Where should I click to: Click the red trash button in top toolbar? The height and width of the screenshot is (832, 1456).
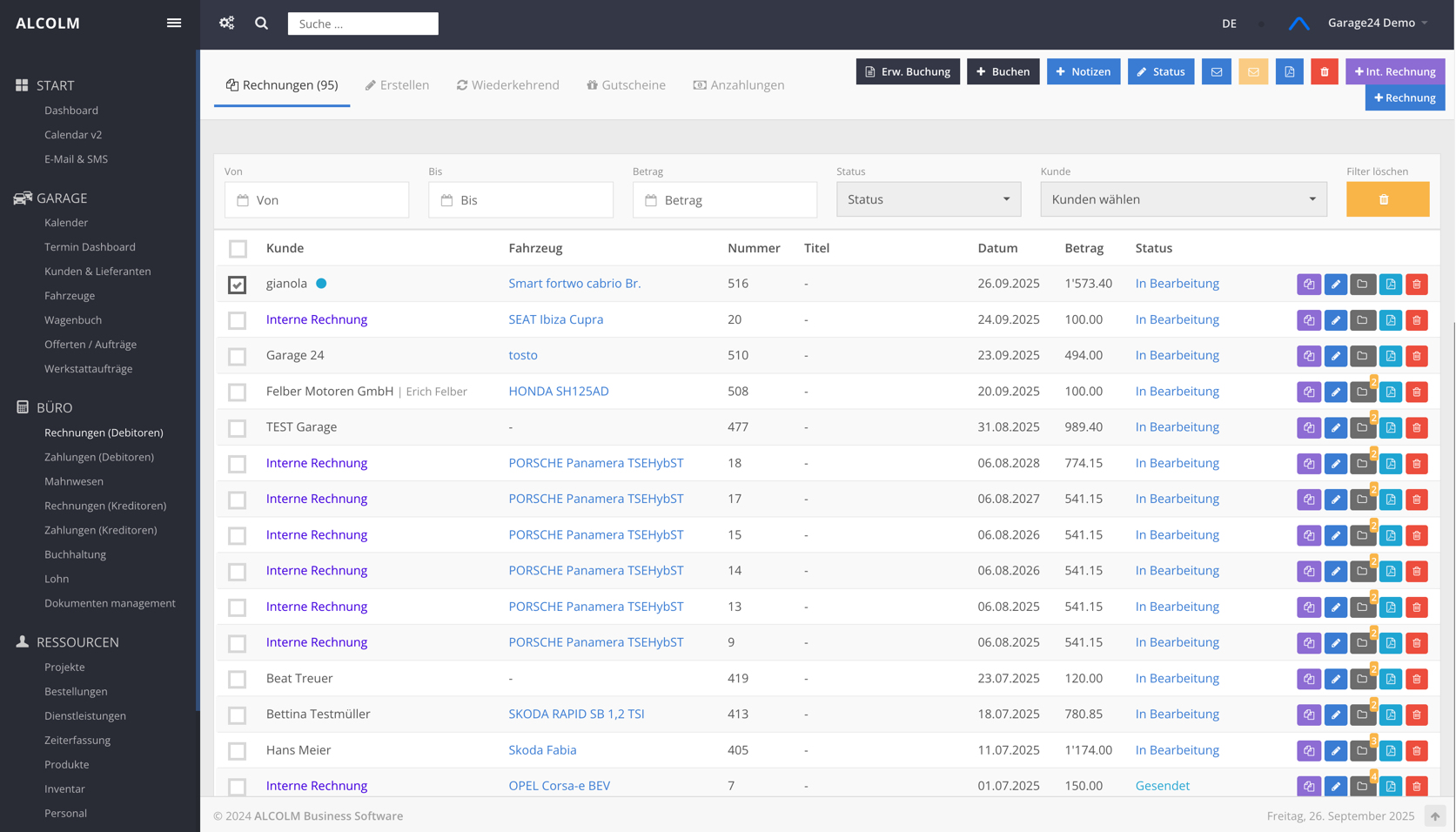1324,71
